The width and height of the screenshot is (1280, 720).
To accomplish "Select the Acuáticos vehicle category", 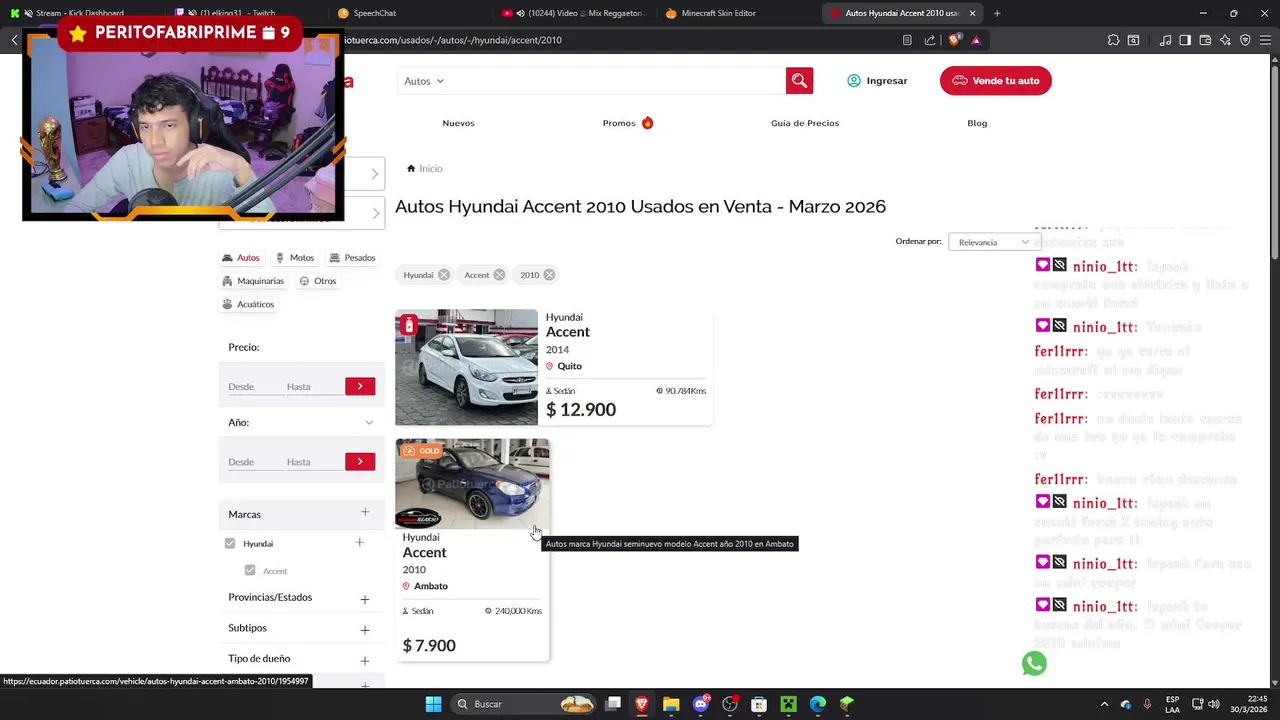I will tap(248, 304).
